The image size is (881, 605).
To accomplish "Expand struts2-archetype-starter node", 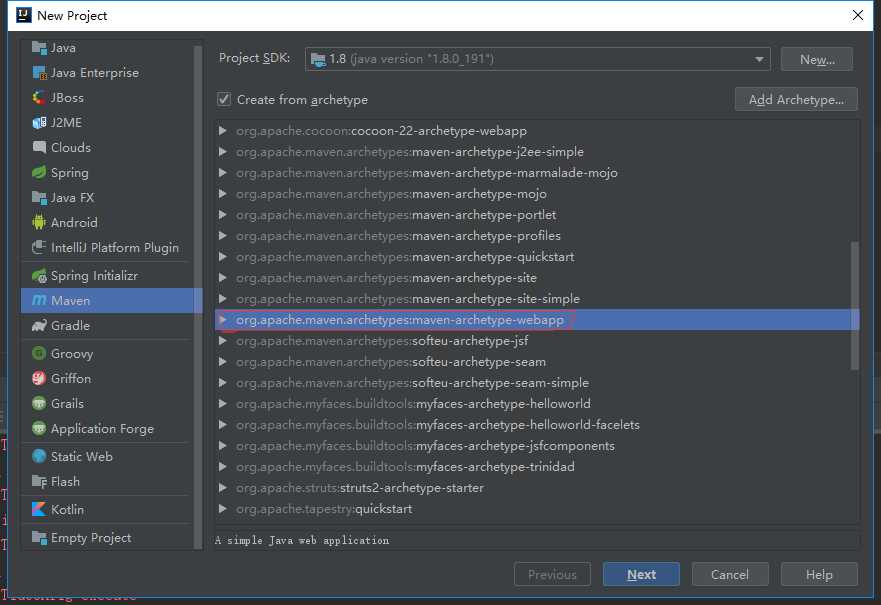I will pyautogui.click(x=222, y=488).
